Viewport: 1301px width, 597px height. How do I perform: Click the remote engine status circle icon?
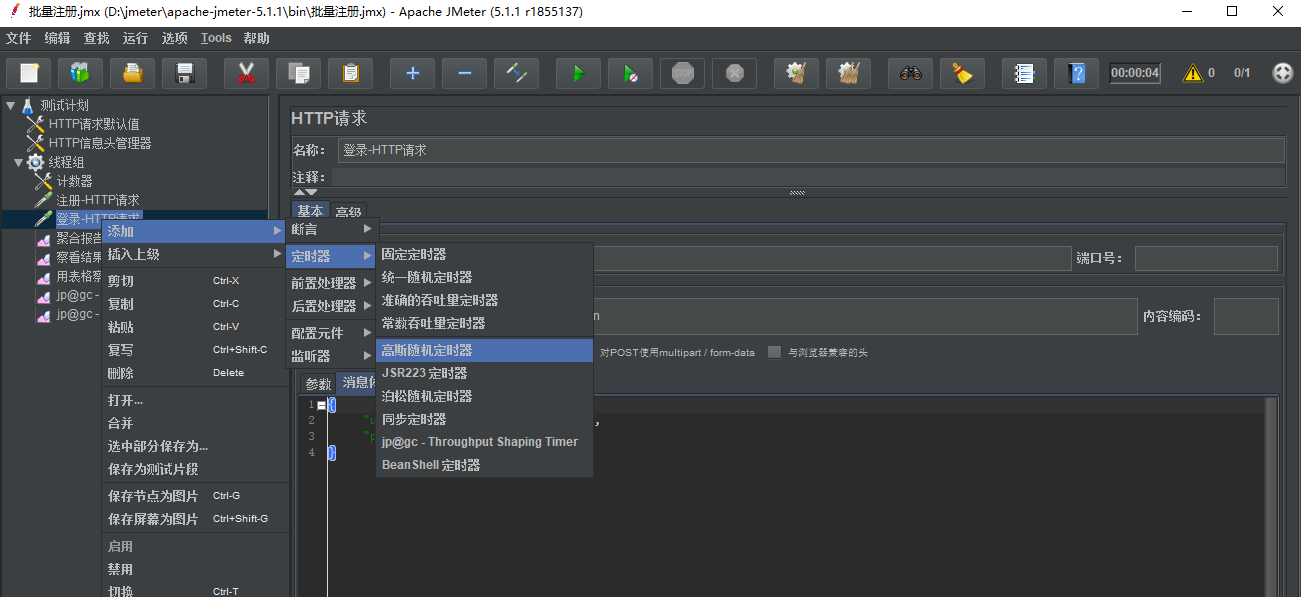(1282, 73)
